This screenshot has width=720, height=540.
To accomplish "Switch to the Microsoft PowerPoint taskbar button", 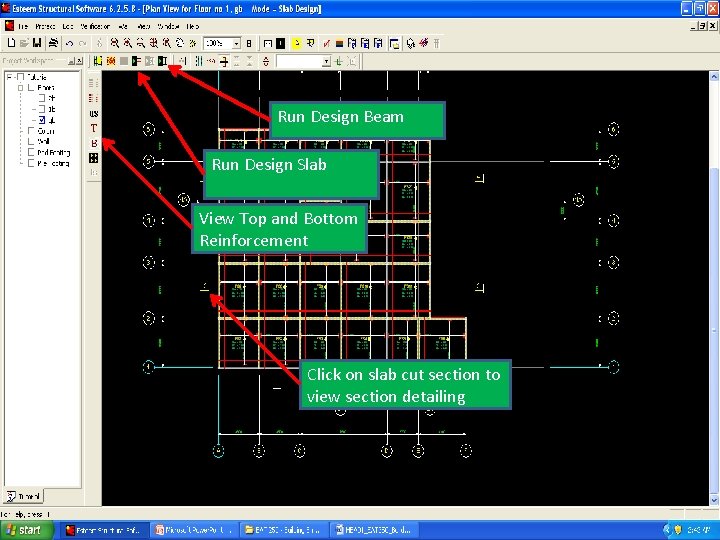I will [196, 530].
